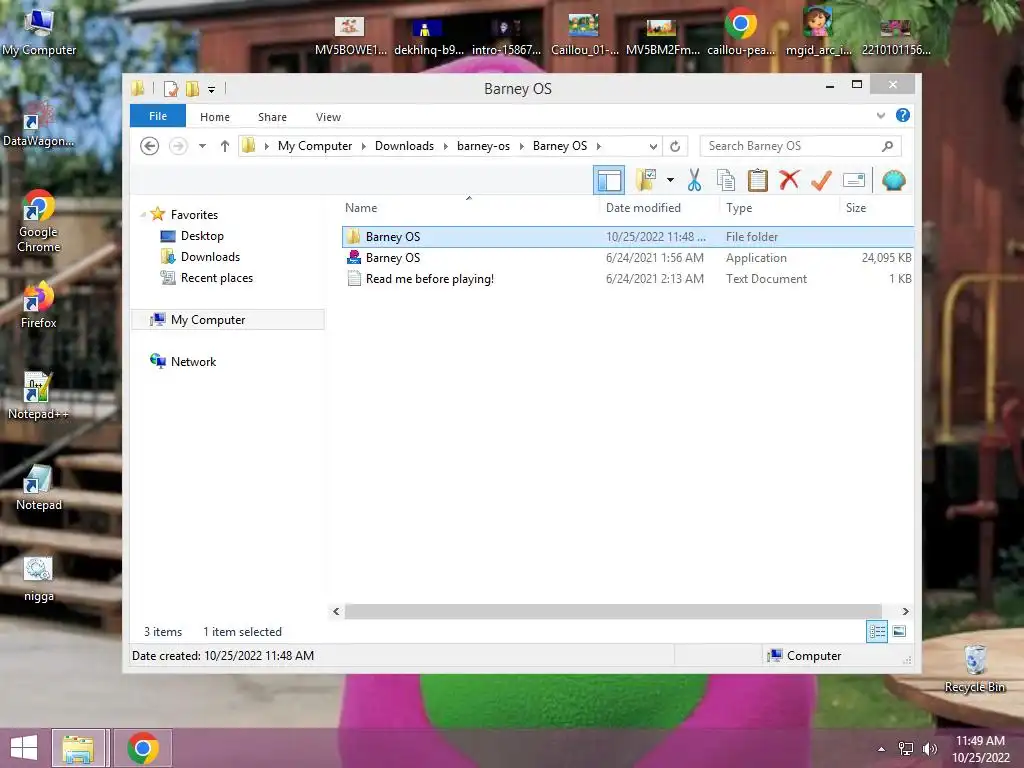
Task: Open quick access Properties icon in title bar
Action: pos(171,88)
